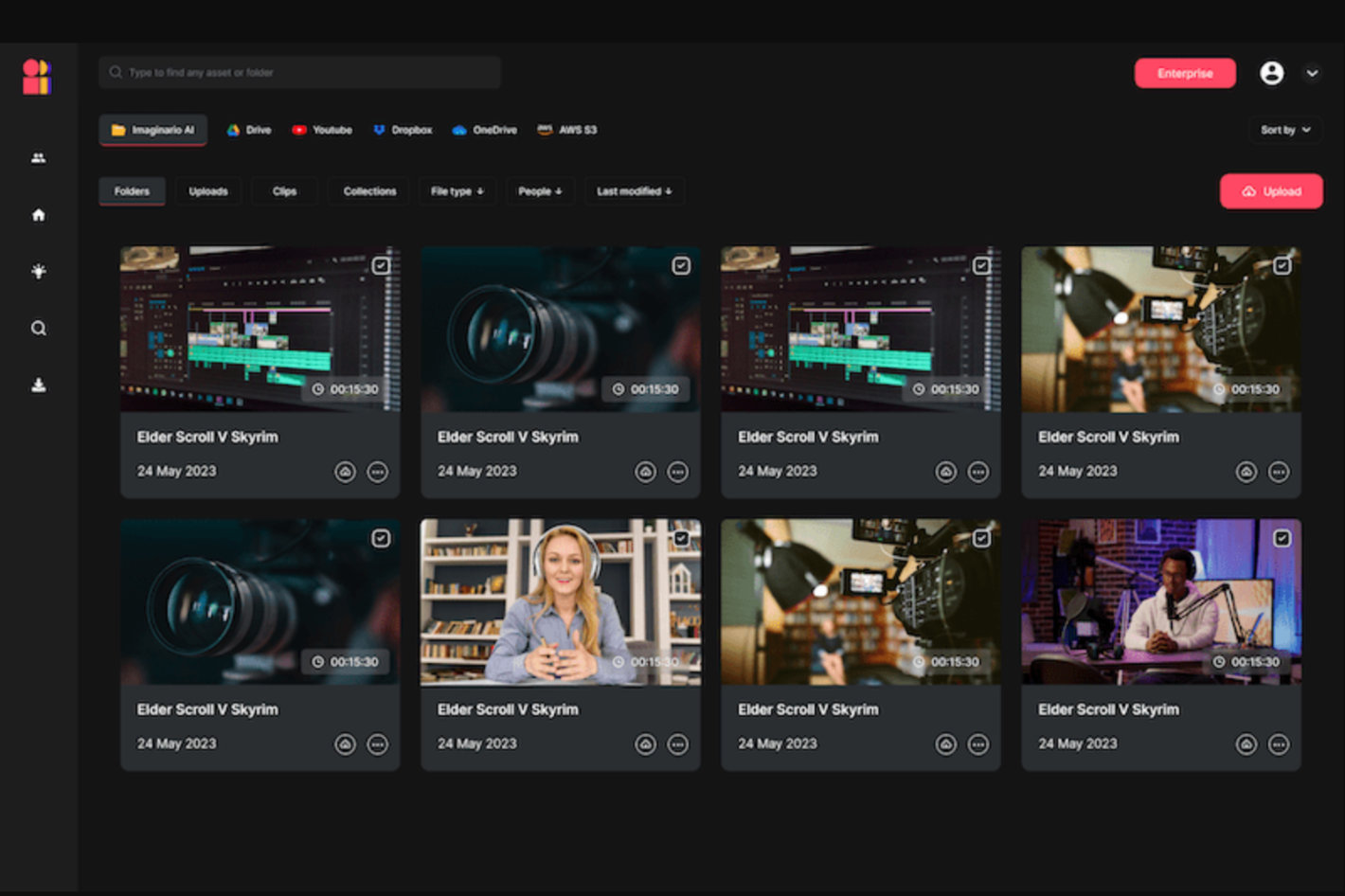The height and width of the screenshot is (896, 1345).
Task: Click the 24 May 2023 date on woman's card
Action: pos(477,744)
